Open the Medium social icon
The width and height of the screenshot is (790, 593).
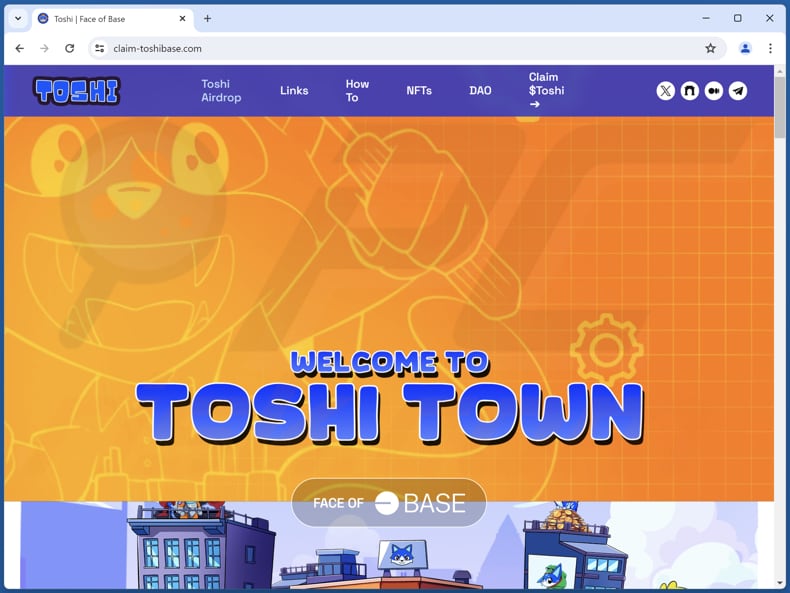coord(713,91)
